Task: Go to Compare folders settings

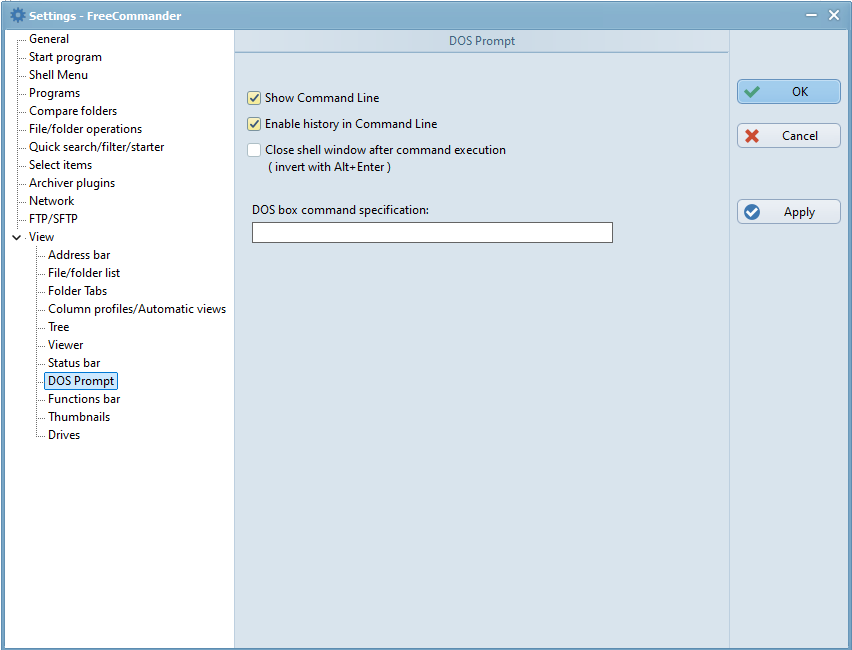Action: pos(73,111)
